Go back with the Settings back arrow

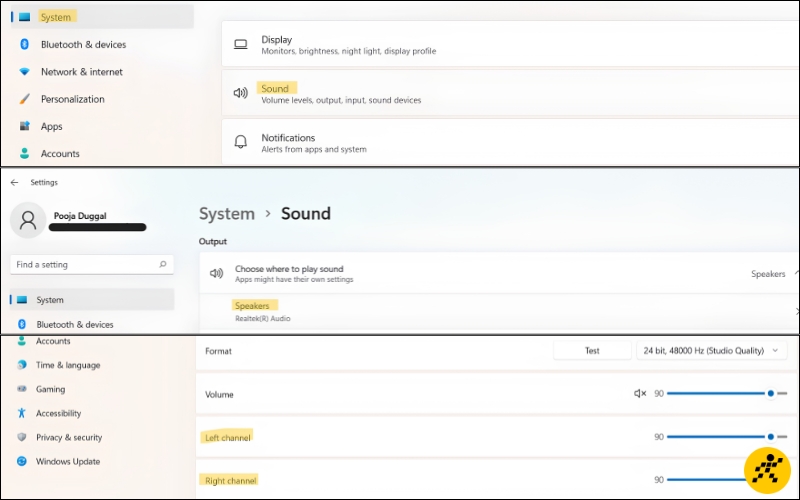click(14, 182)
